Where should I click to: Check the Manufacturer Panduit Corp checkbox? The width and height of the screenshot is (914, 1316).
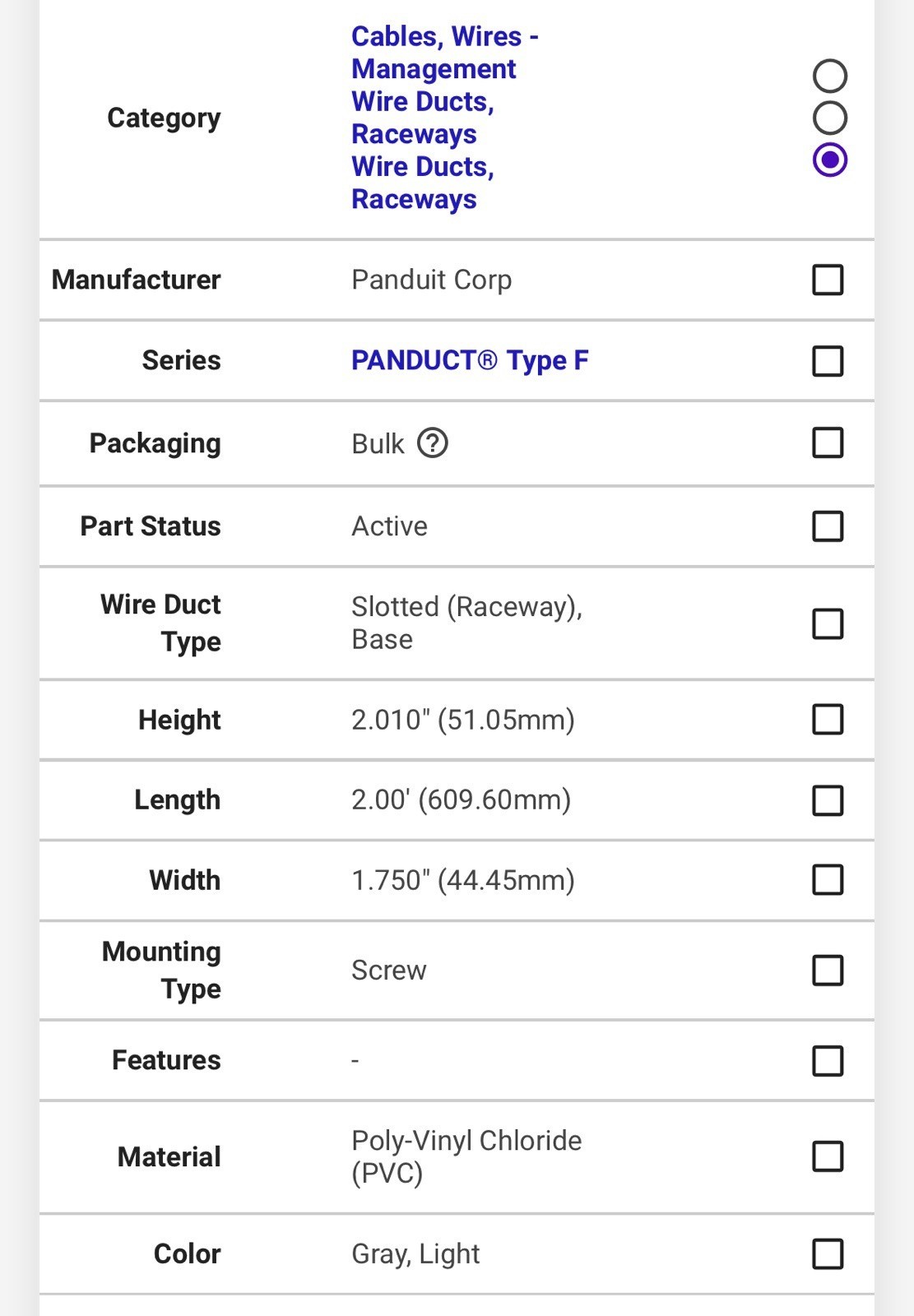(828, 280)
